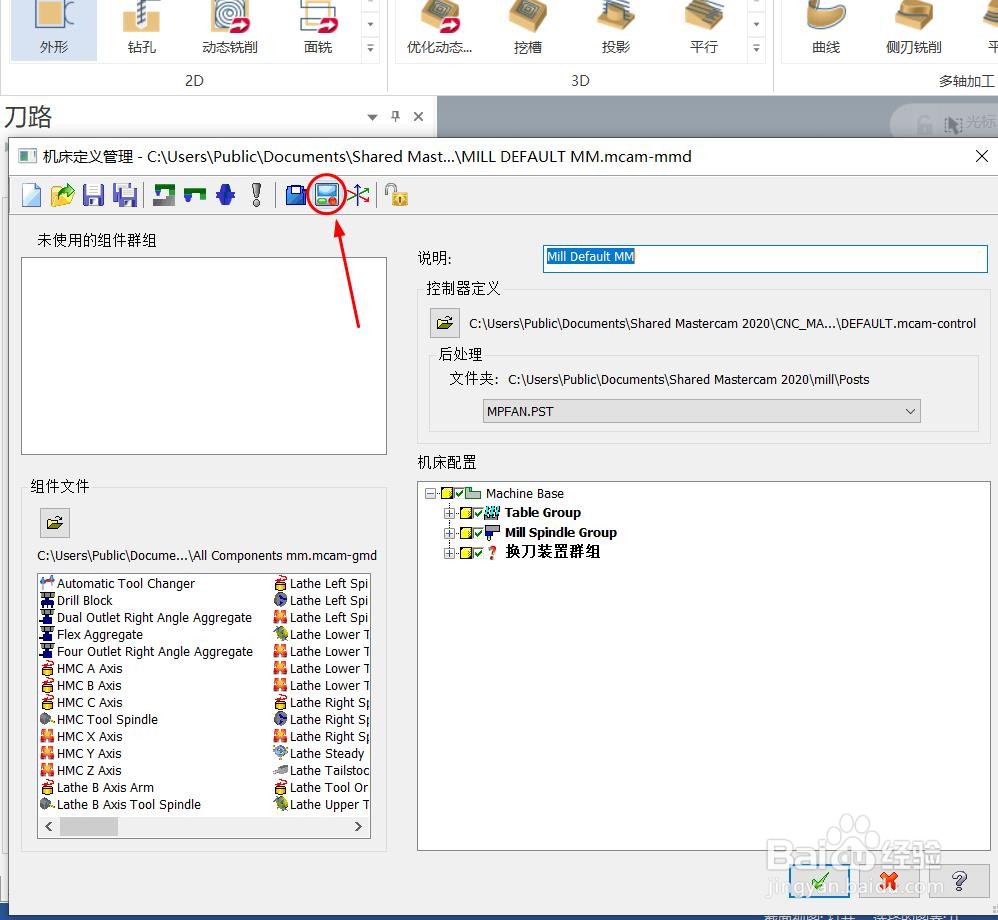This screenshot has width=998, height=920.
Task: Save the machine definition
Action: click(93, 195)
